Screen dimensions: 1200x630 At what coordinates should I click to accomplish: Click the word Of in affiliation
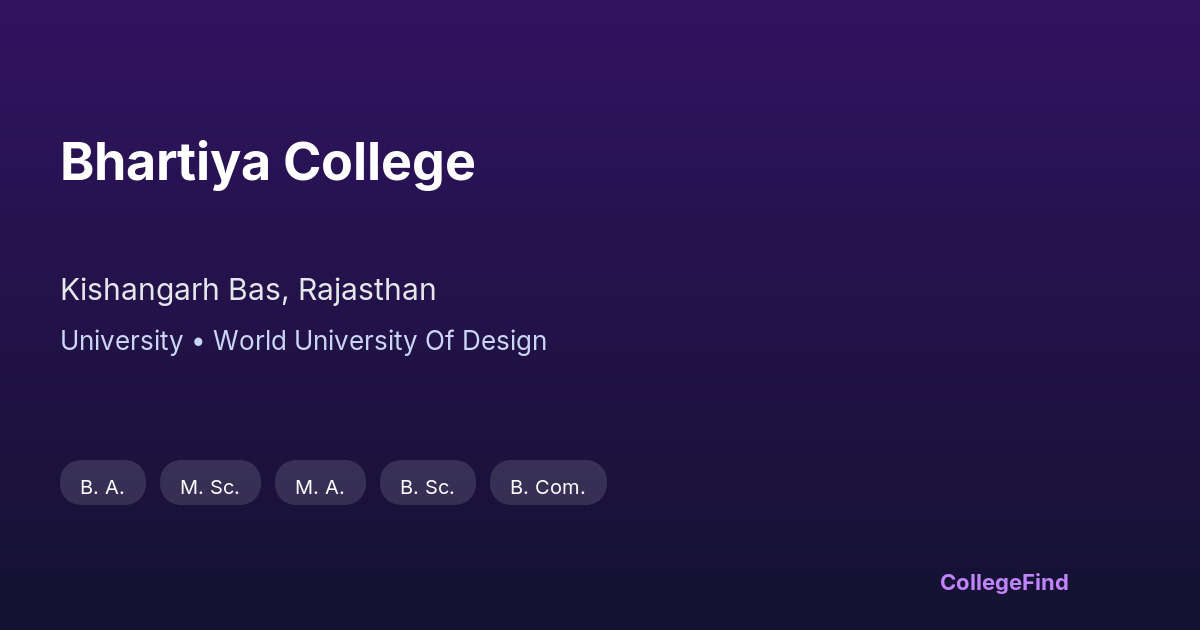439,341
